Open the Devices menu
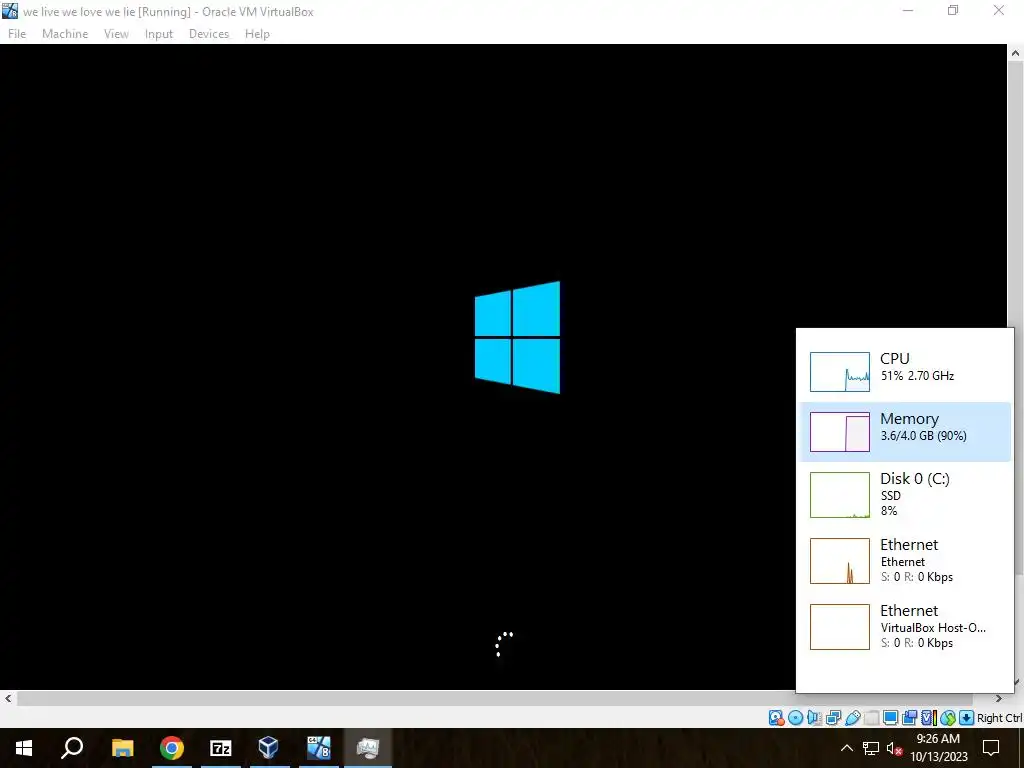Viewport: 1024px width, 768px height. coord(209,34)
